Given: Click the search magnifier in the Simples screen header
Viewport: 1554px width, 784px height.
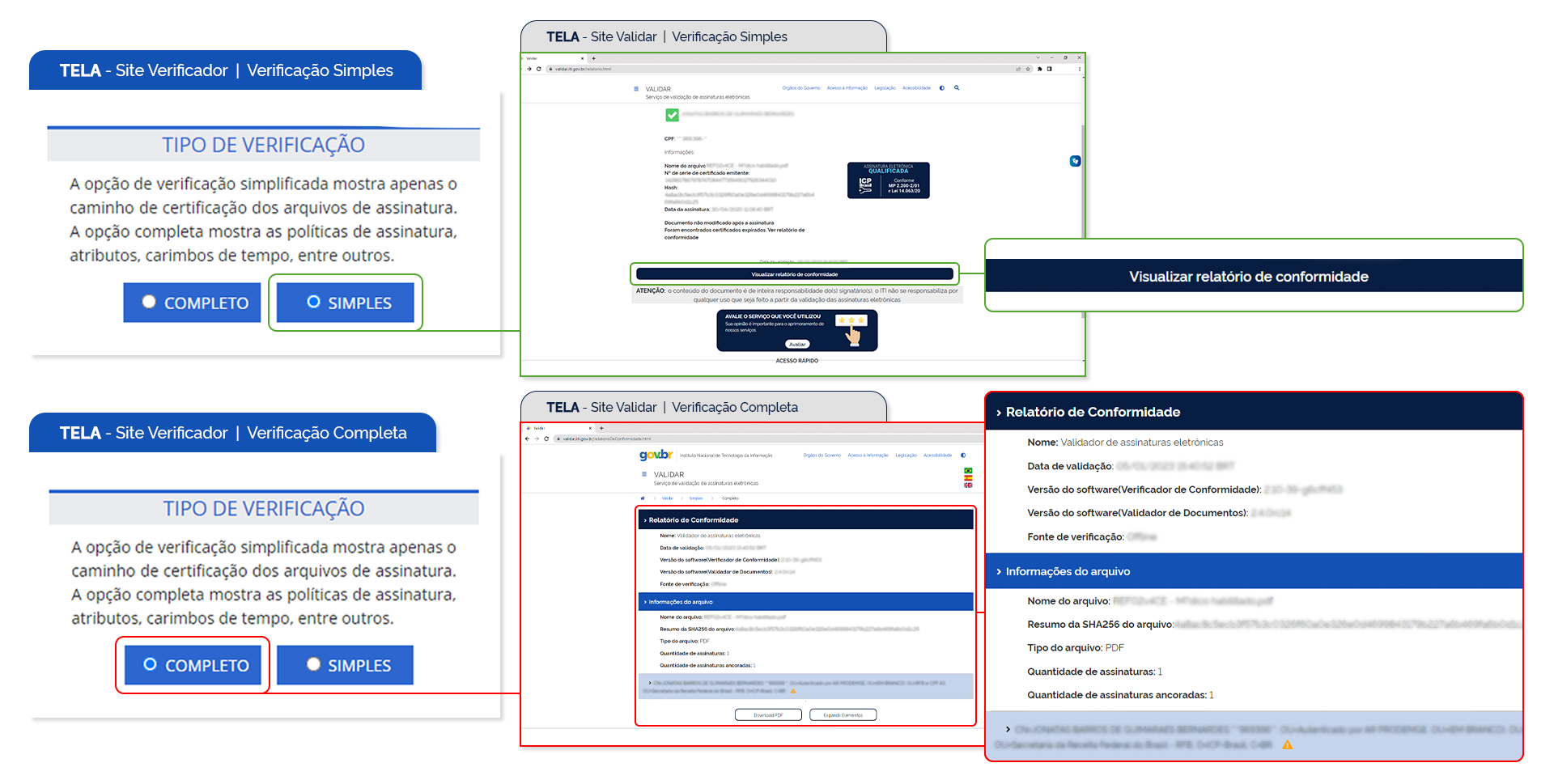Looking at the screenshot, I should 957,88.
